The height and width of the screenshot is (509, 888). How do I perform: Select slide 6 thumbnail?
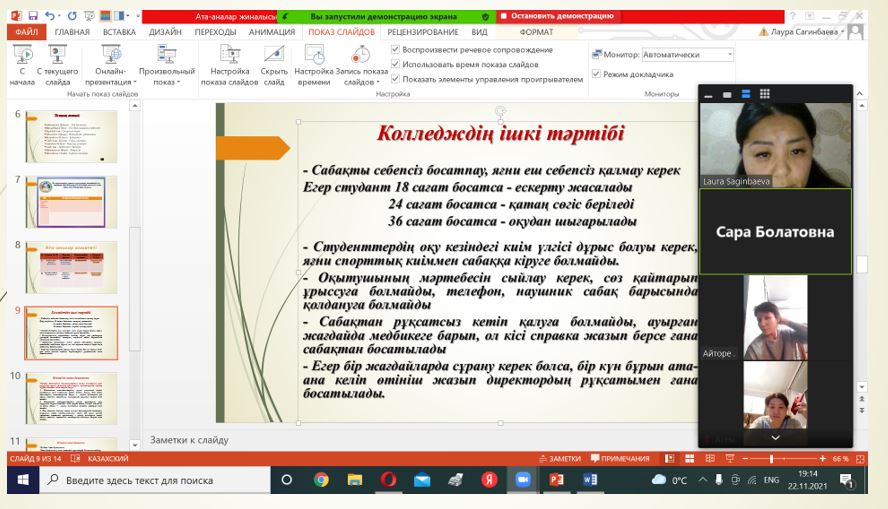coord(71,136)
